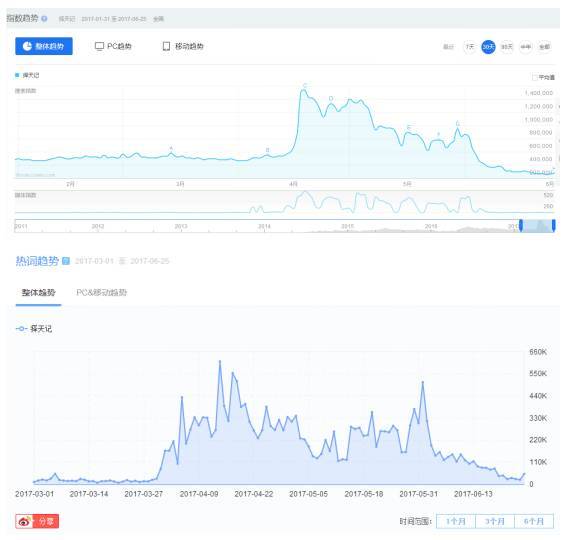Click the monitor icon of PC趋势
The width and height of the screenshot is (567, 540).
click(99, 46)
